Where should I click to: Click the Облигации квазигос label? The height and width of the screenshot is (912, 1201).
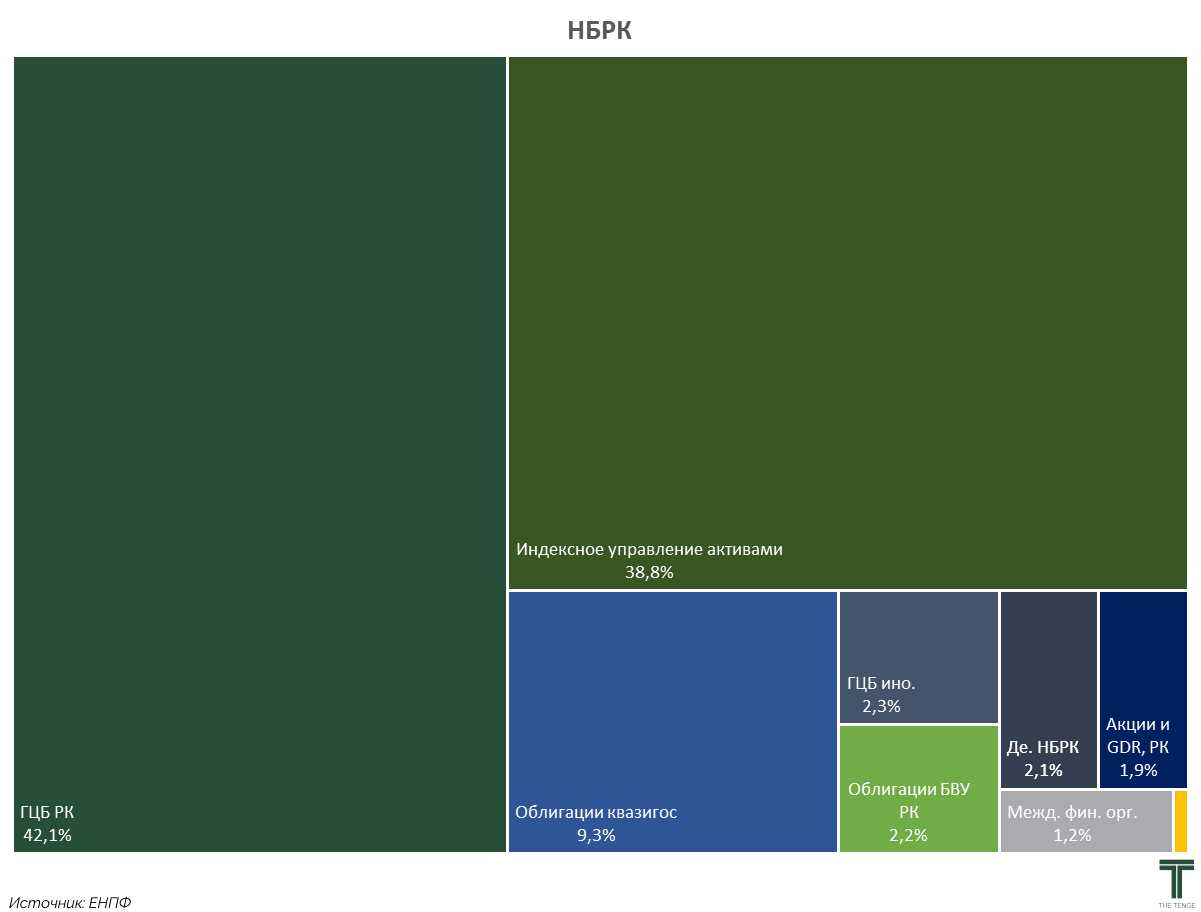point(596,812)
